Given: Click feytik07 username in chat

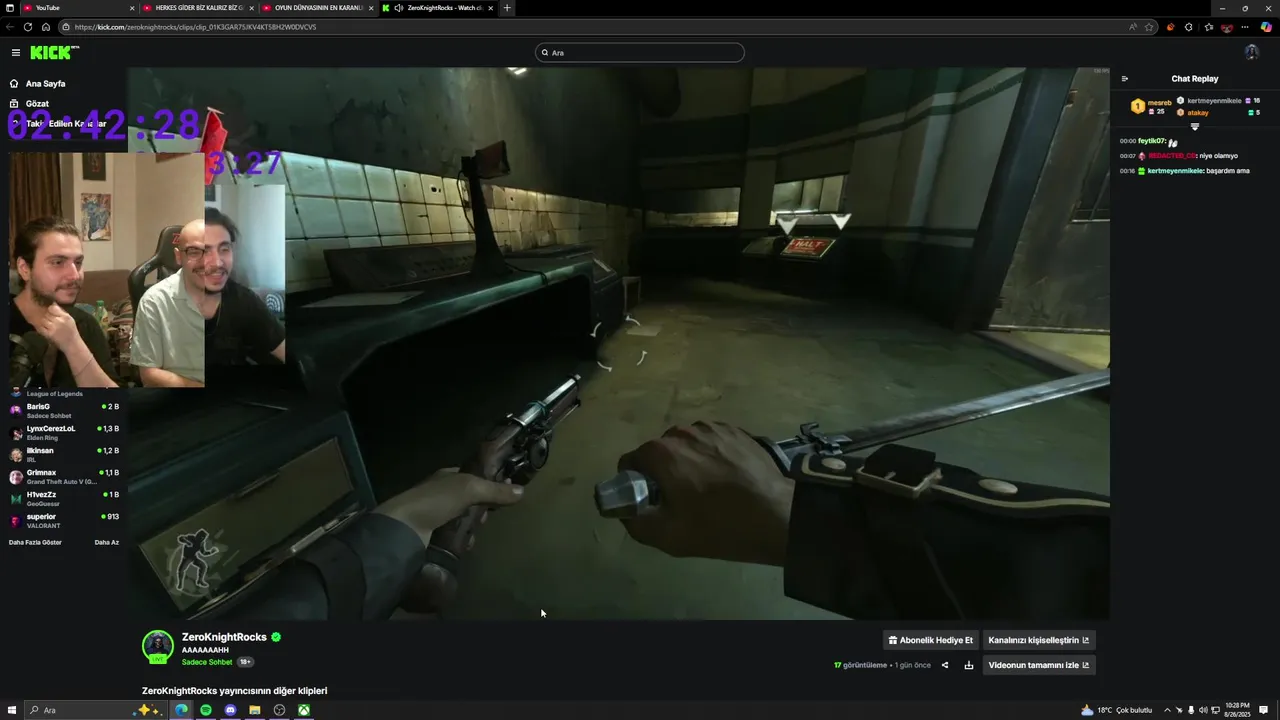Looking at the screenshot, I should click(1152, 141).
